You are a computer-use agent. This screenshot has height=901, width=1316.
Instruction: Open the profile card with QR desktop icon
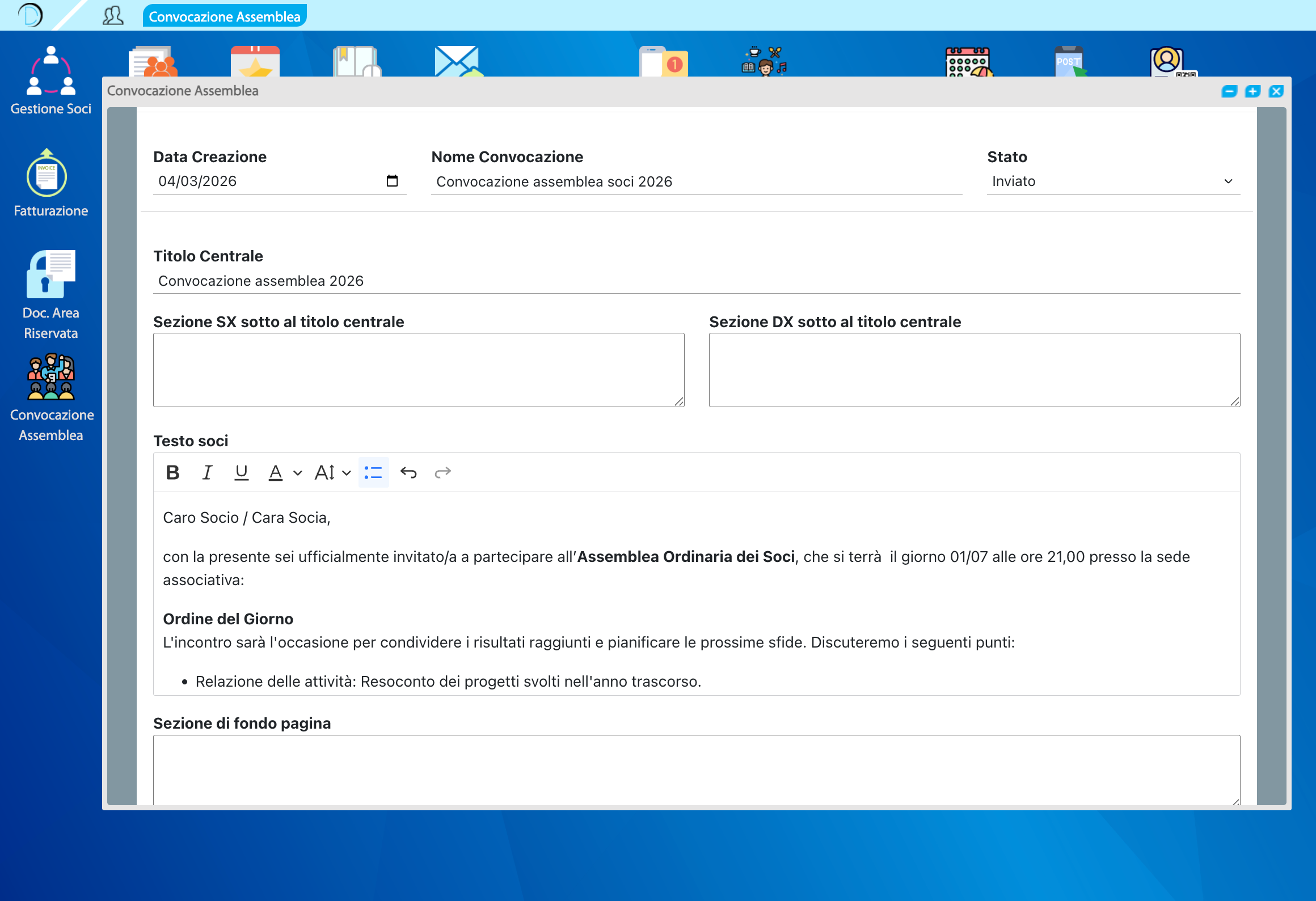[1173, 61]
